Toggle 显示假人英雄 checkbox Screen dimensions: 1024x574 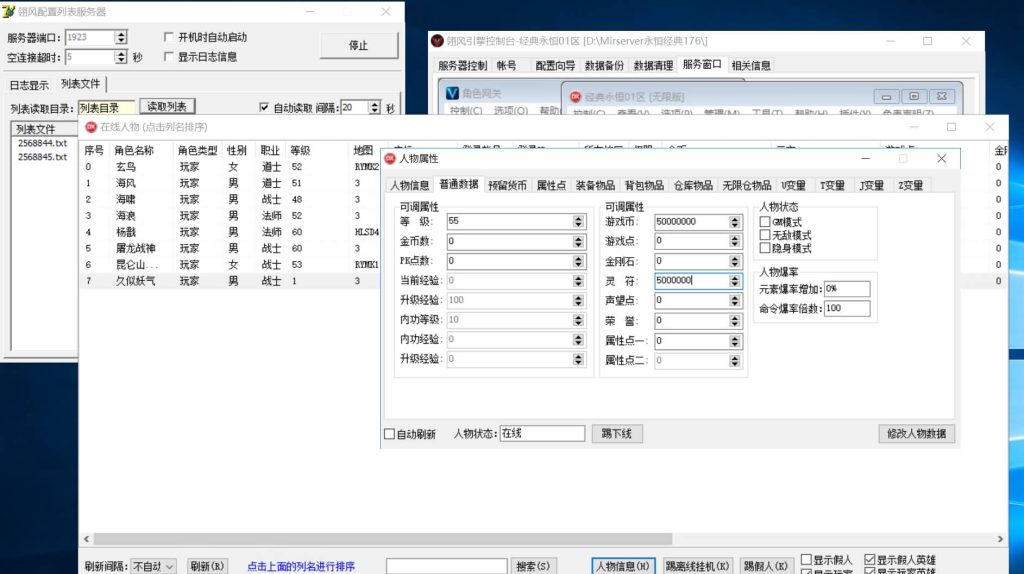pos(869,560)
